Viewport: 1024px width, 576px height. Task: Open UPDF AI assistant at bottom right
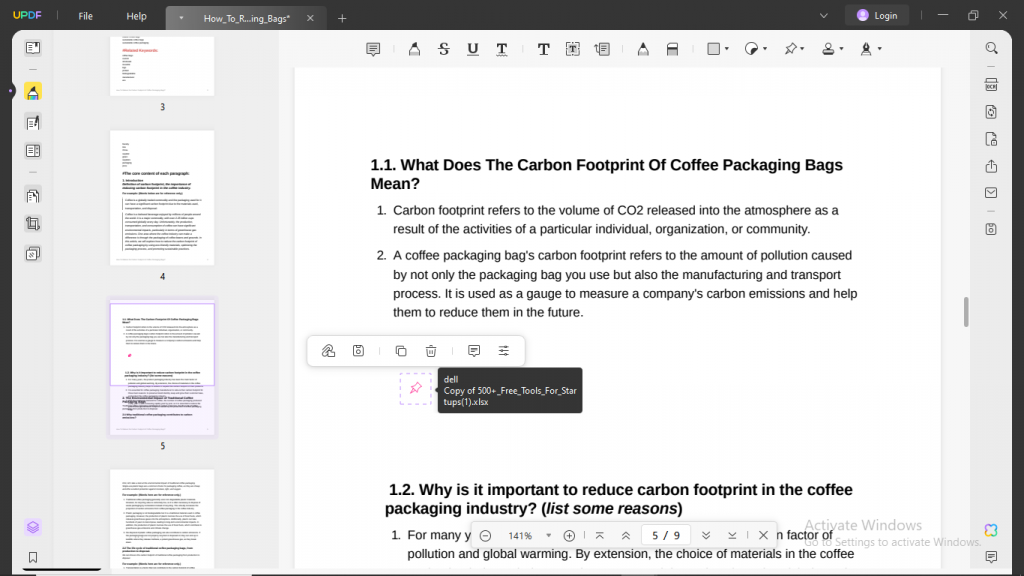[991, 530]
